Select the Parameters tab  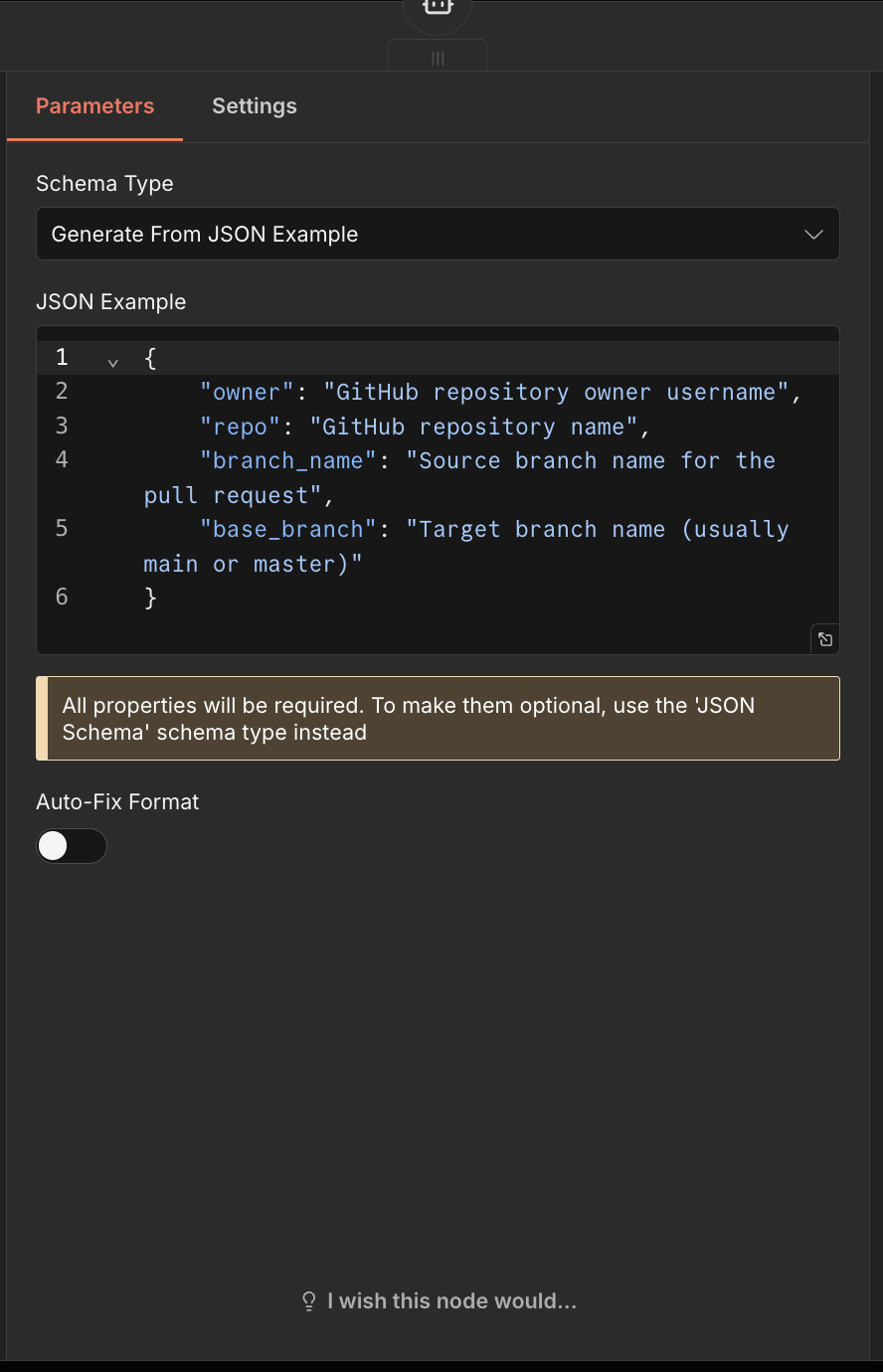94,105
